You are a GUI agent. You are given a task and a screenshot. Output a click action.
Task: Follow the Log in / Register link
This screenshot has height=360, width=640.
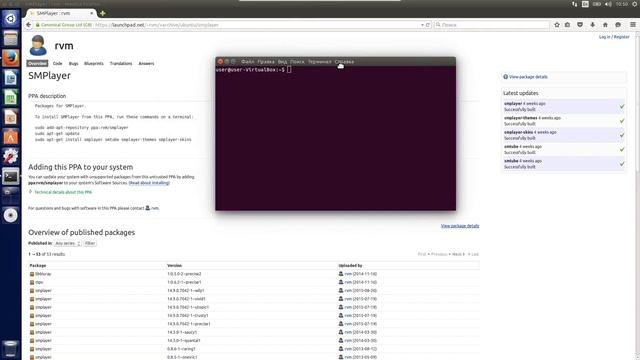click(x=614, y=37)
